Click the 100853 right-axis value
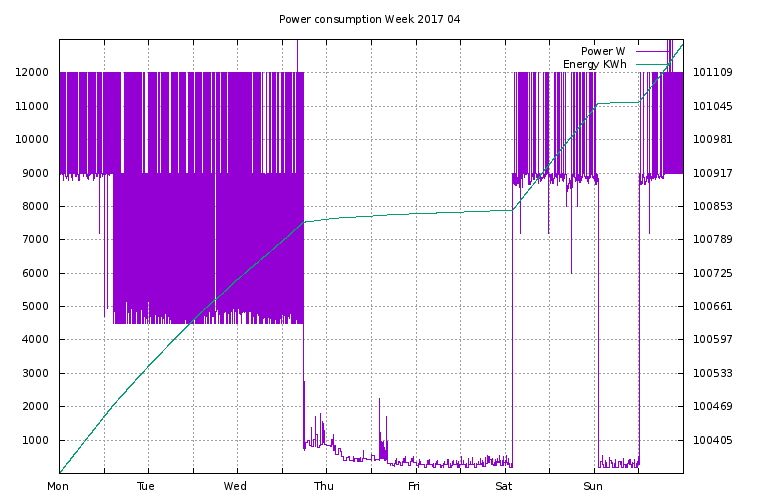768x500 pixels. click(x=713, y=206)
